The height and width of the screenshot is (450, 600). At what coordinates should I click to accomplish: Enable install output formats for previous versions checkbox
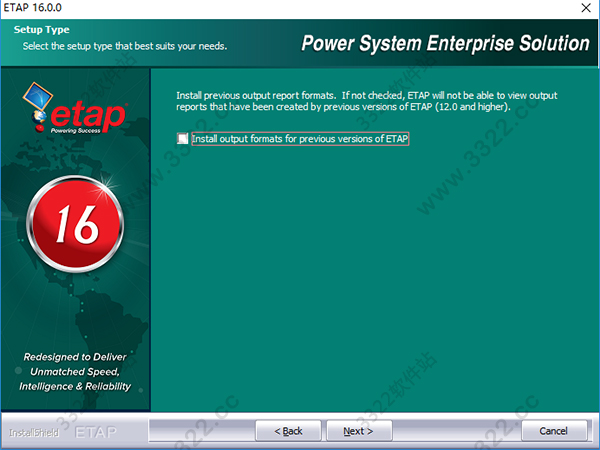pyautogui.click(x=183, y=138)
